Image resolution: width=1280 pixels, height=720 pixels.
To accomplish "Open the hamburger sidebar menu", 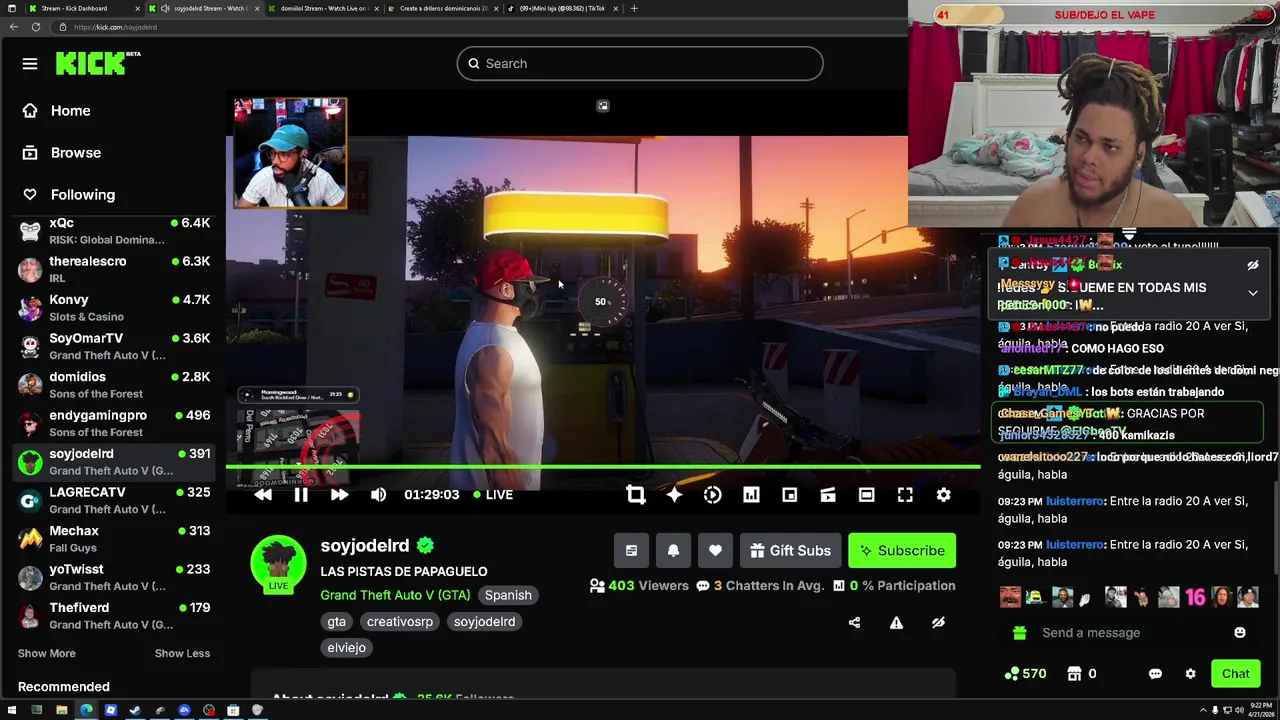I will click(x=30, y=64).
